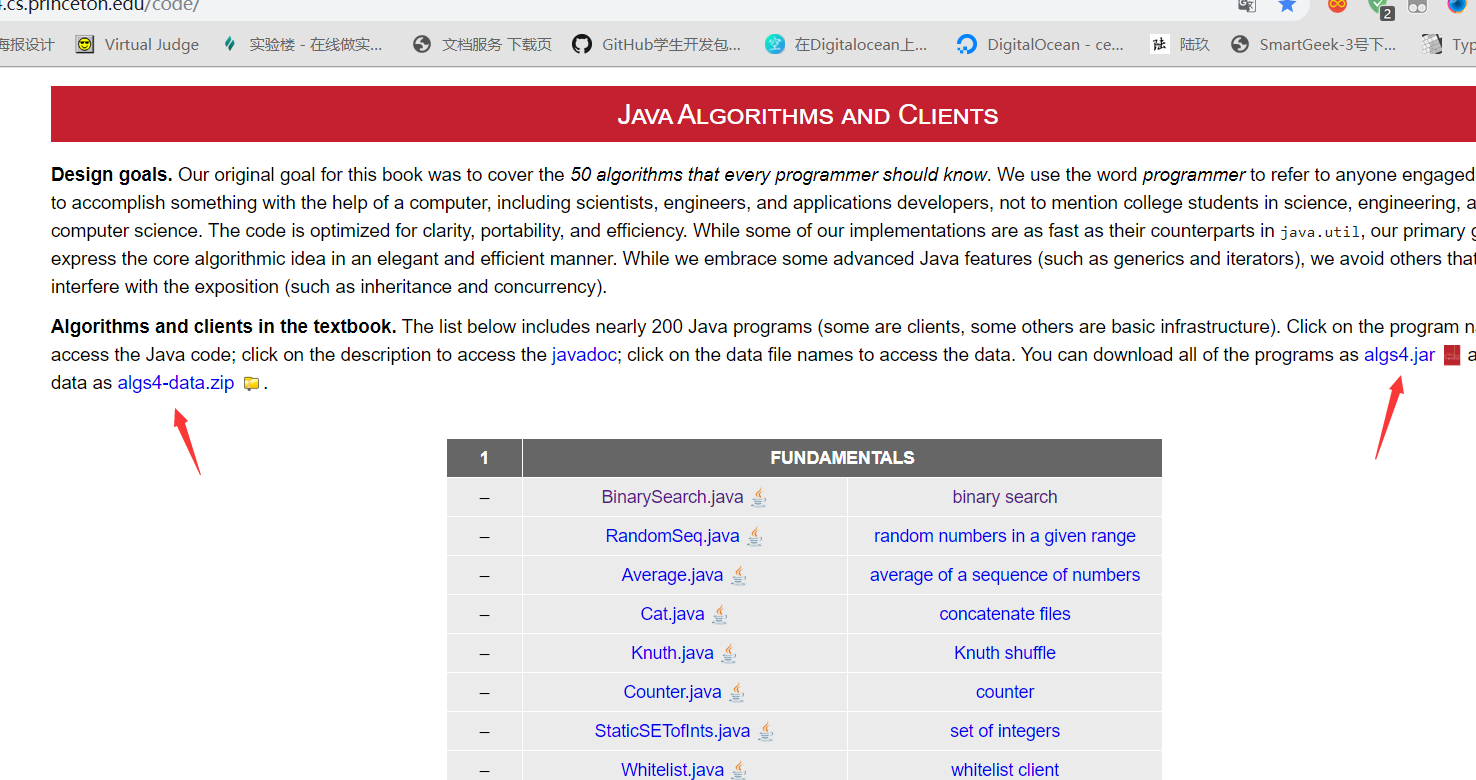Click the binary search description link

point(1004,496)
